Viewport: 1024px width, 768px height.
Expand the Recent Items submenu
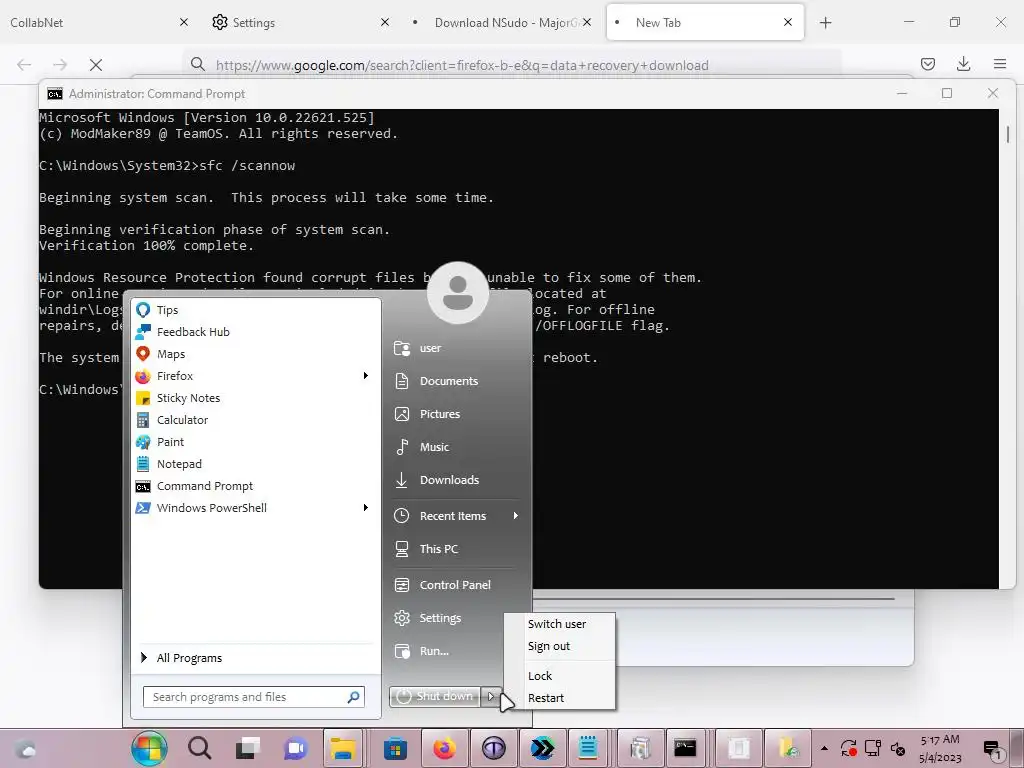[516, 516]
